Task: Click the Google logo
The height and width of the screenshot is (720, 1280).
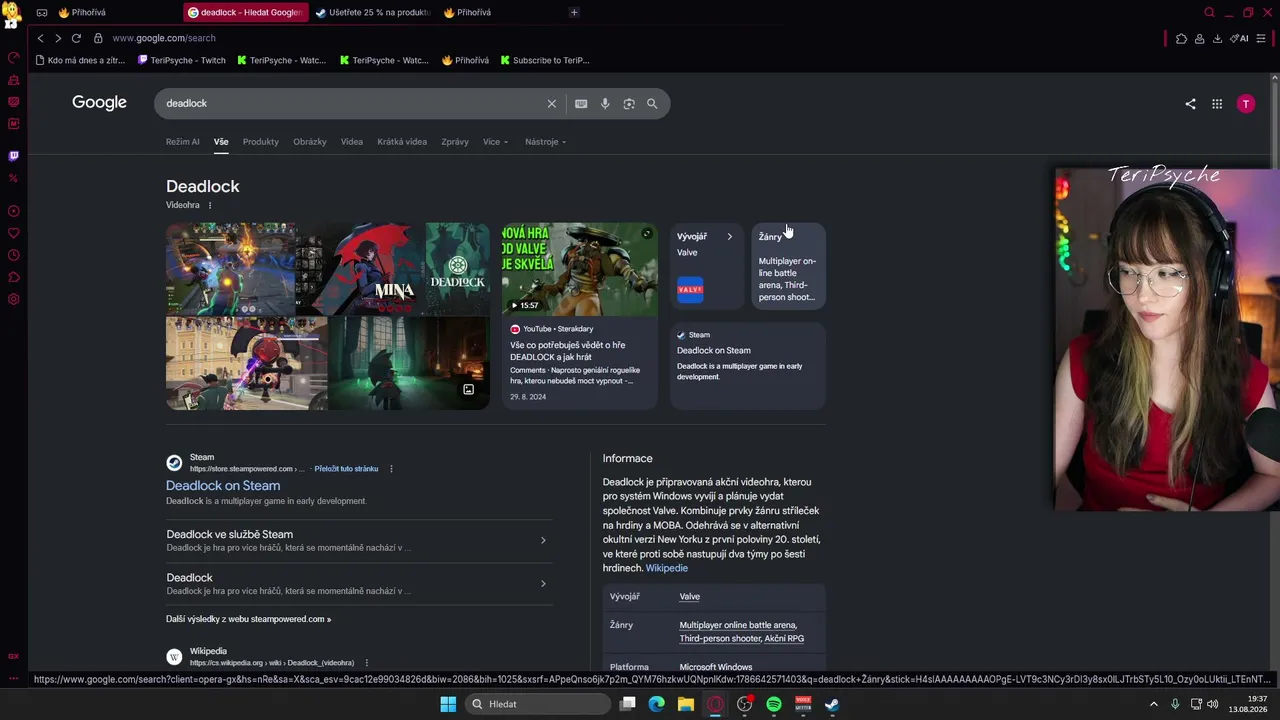Action: pyautogui.click(x=99, y=102)
